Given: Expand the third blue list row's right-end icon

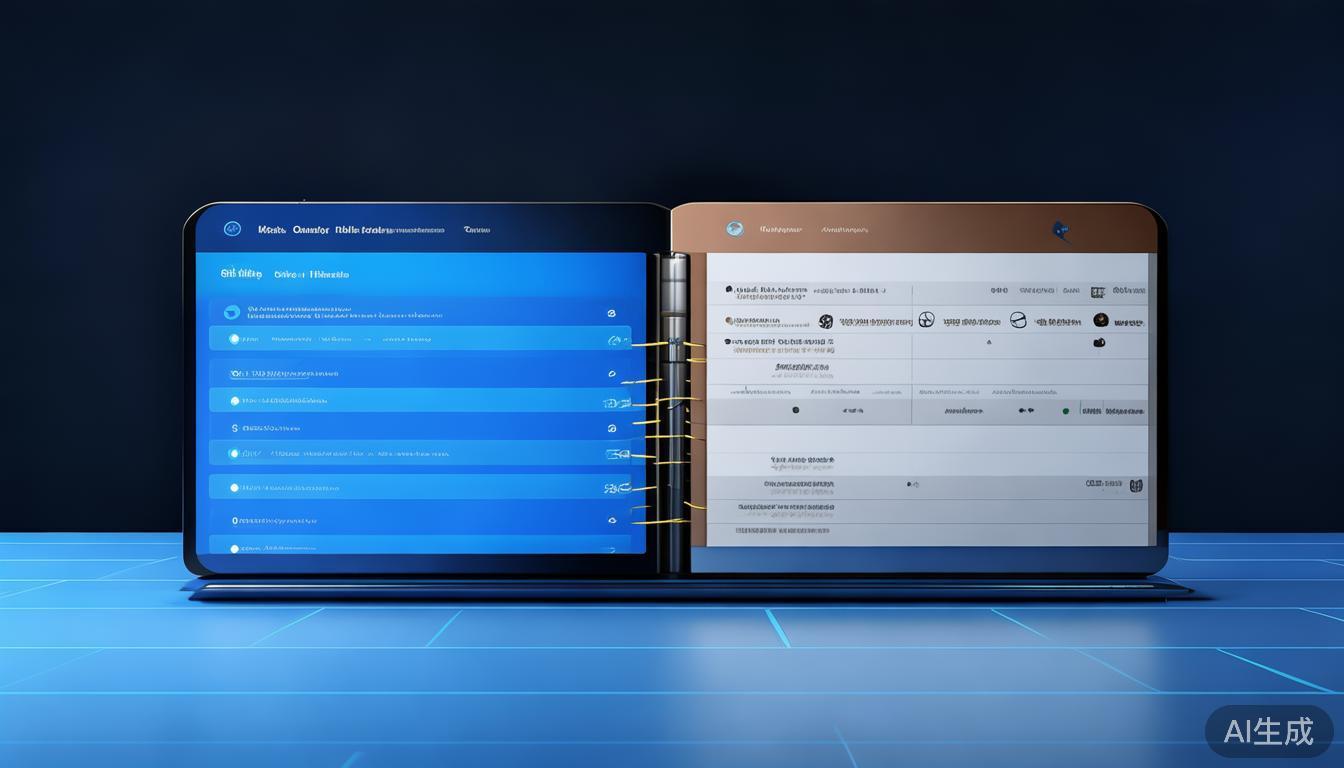Looking at the screenshot, I should (611, 374).
